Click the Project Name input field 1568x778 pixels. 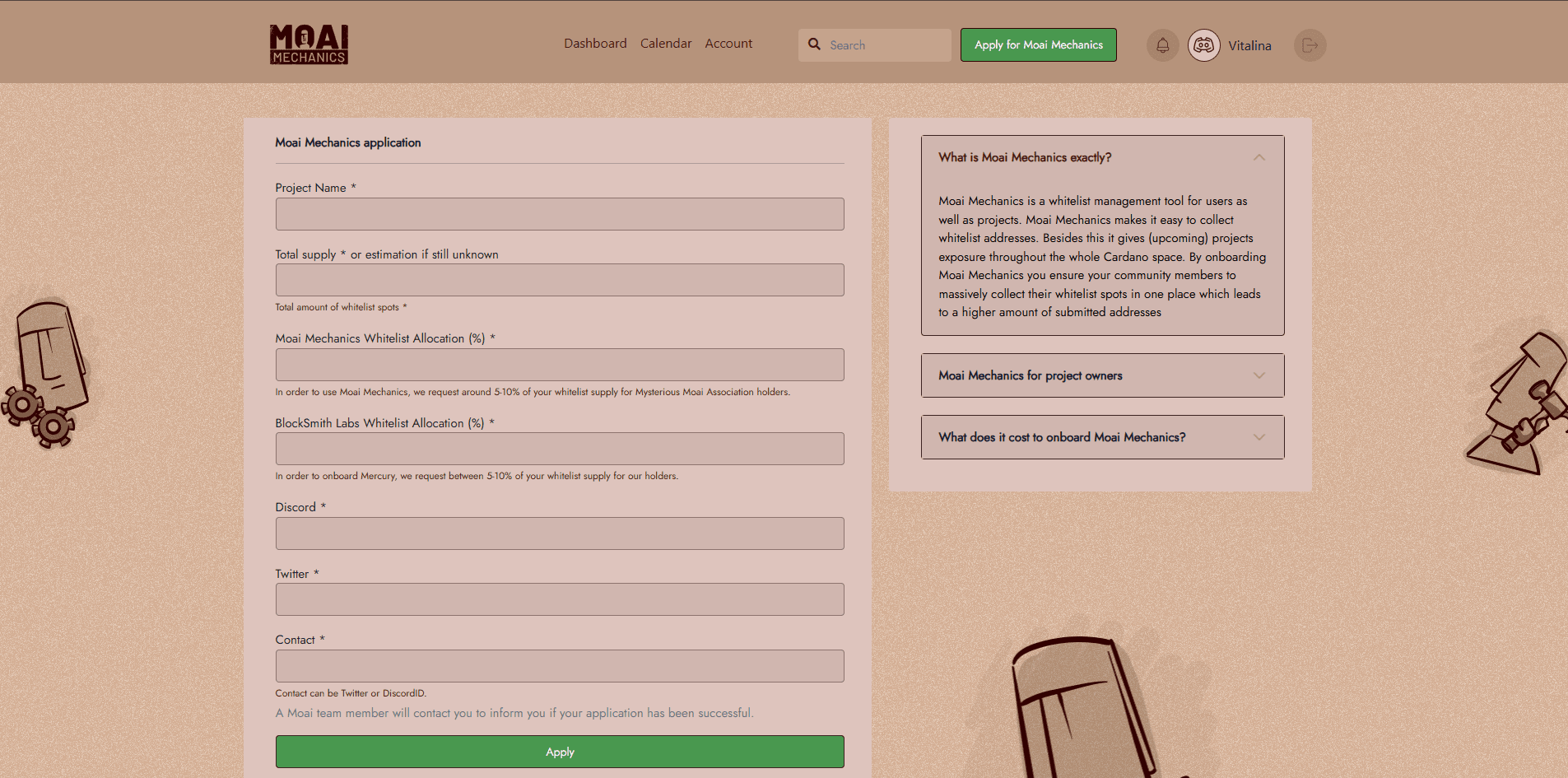point(560,214)
